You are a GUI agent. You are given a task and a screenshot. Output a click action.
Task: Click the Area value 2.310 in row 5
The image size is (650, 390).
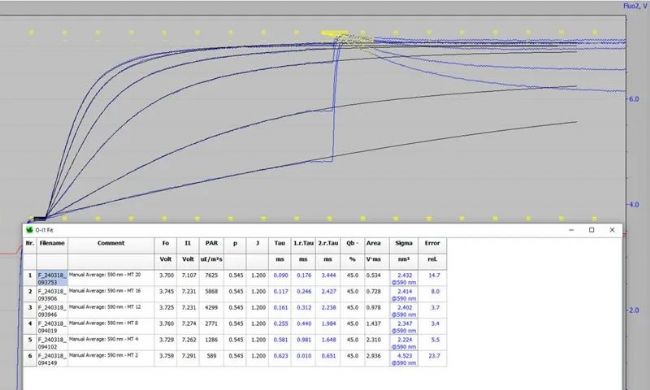pos(374,339)
